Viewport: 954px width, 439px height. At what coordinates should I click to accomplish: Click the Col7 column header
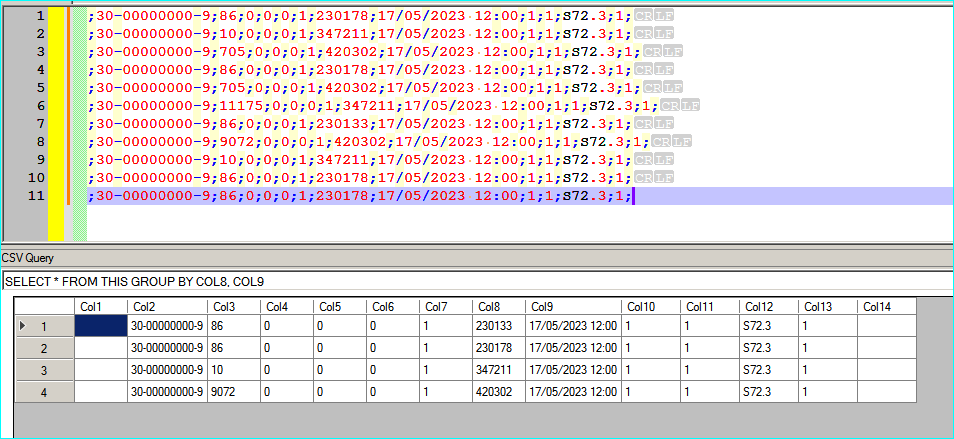(446, 307)
